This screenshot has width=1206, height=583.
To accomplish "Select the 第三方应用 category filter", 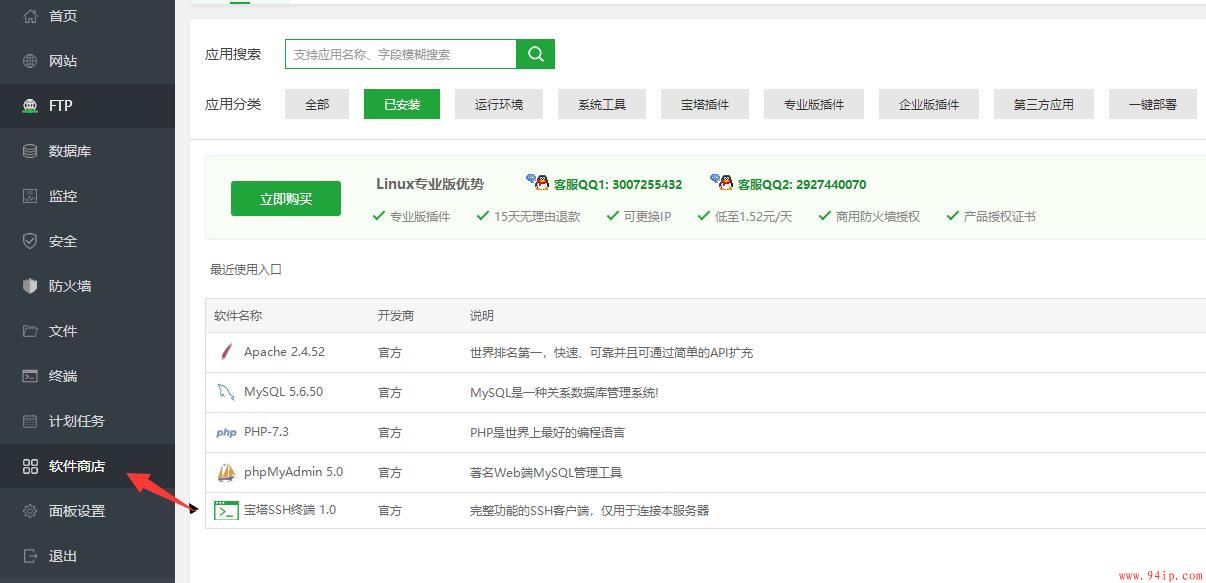I will pos(1044,104).
